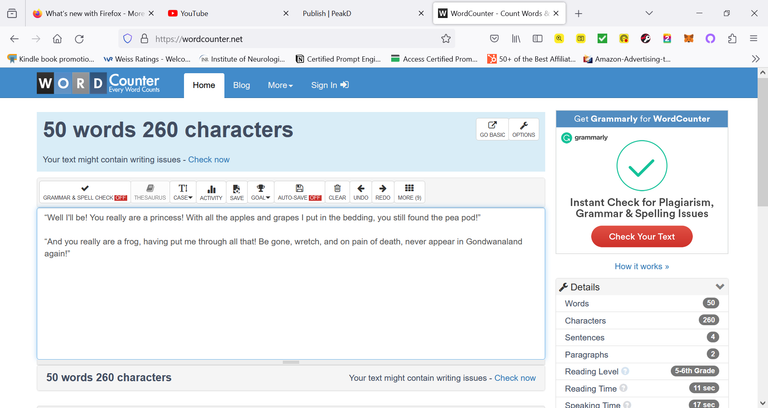
Task: Click the Save toolbar icon
Action: [x=237, y=192]
